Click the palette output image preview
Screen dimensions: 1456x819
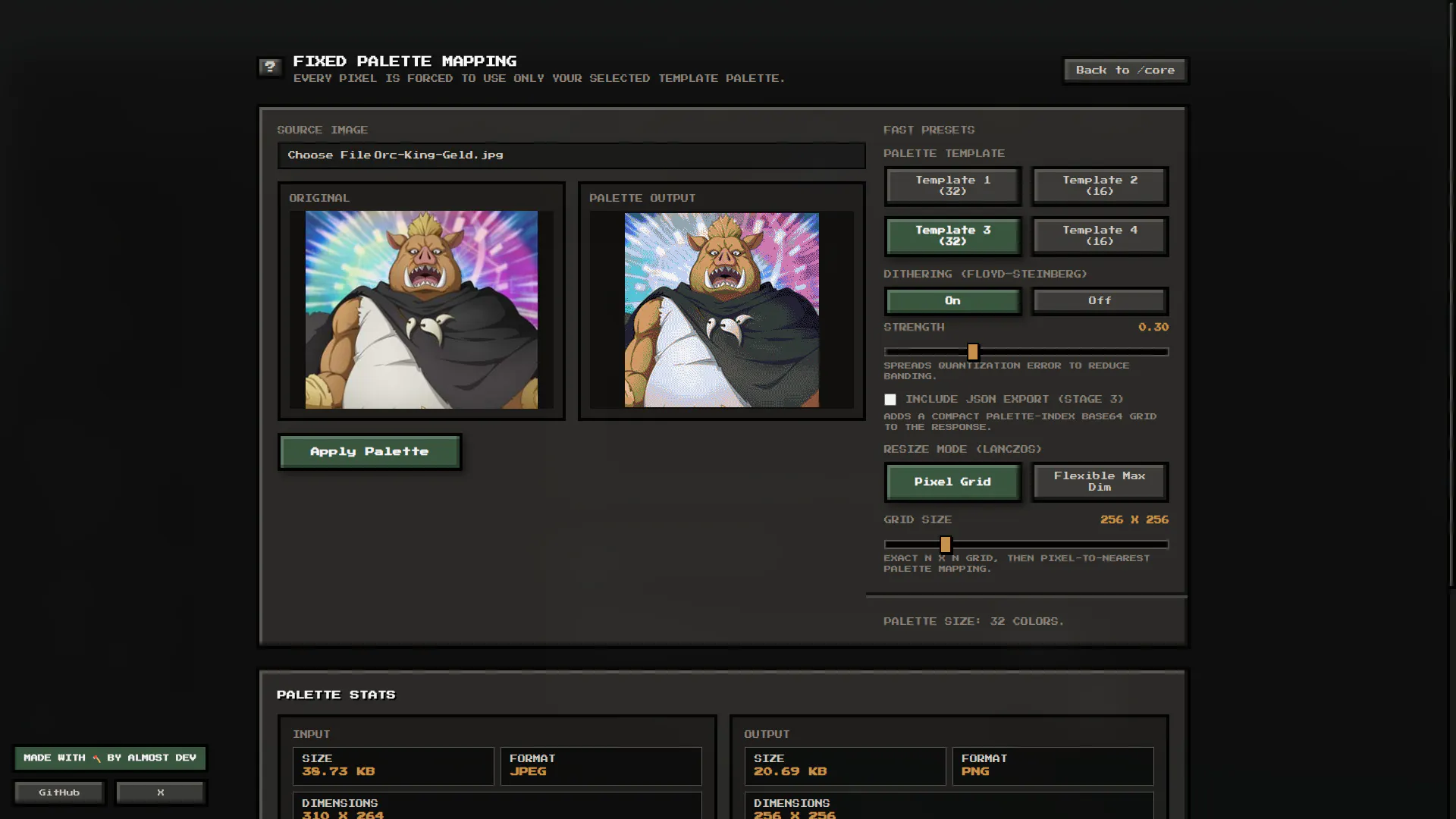[721, 309]
